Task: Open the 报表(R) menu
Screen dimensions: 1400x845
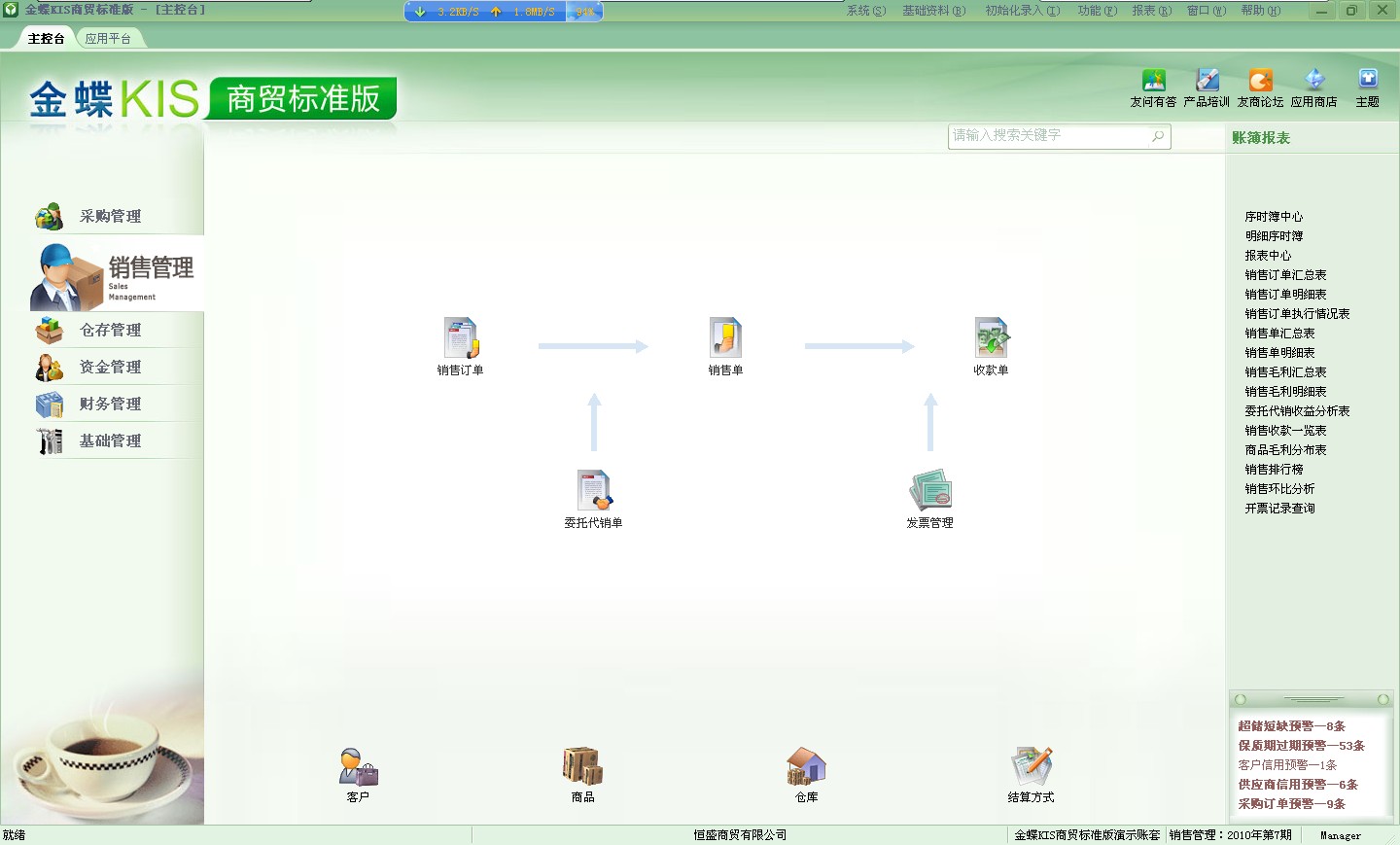Action: pyautogui.click(x=1152, y=11)
